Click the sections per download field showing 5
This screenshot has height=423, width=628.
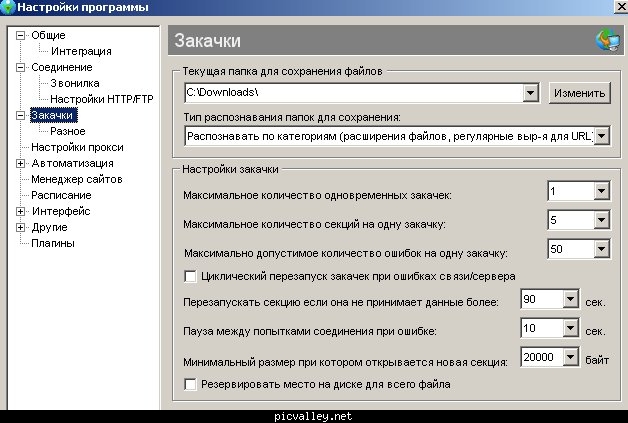coord(571,220)
